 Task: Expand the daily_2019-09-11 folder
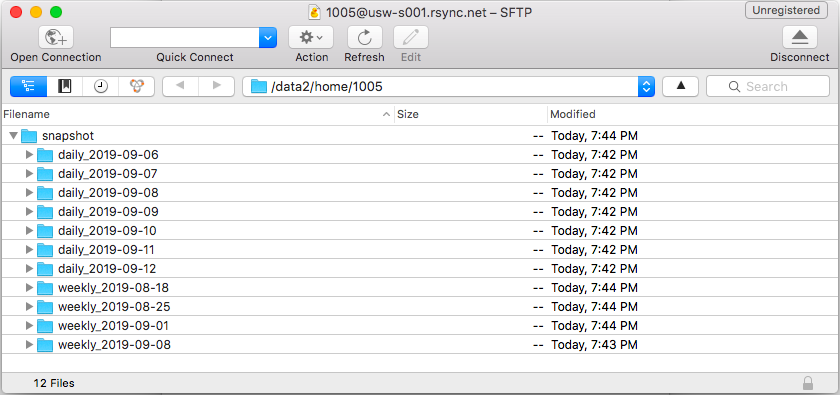click(x=30, y=250)
